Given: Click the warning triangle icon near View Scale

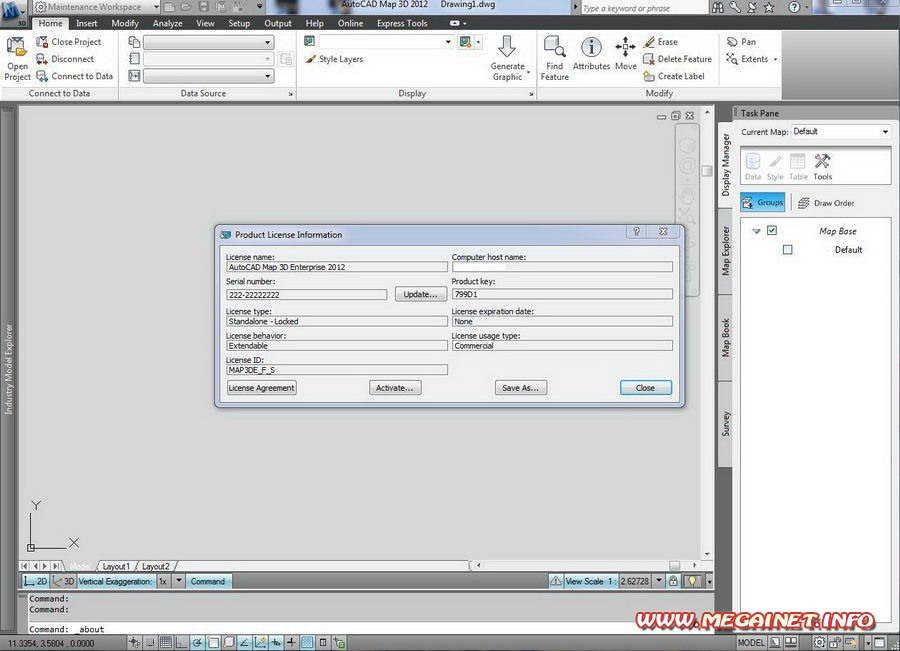Looking at the screenshot, I should 556,582.
